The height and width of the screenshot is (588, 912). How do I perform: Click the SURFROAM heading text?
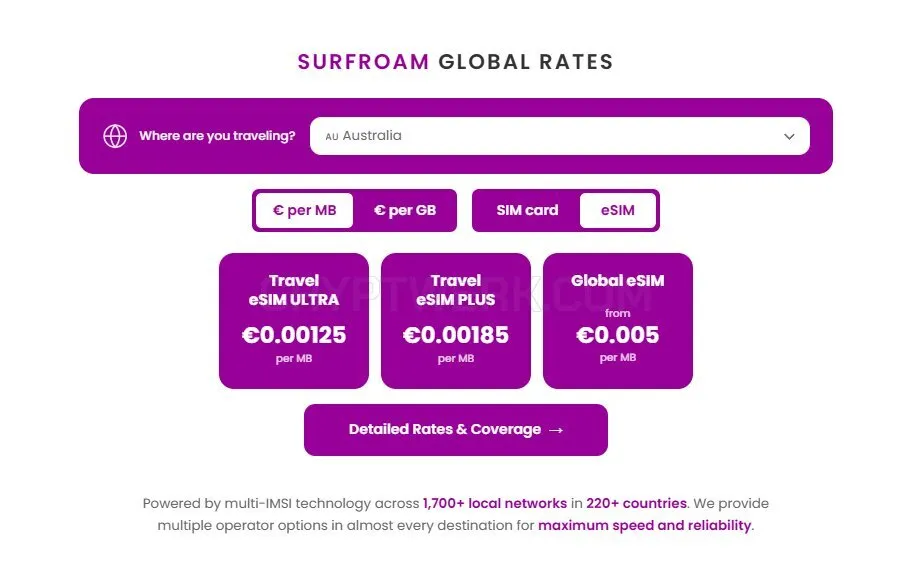(364, 62)
